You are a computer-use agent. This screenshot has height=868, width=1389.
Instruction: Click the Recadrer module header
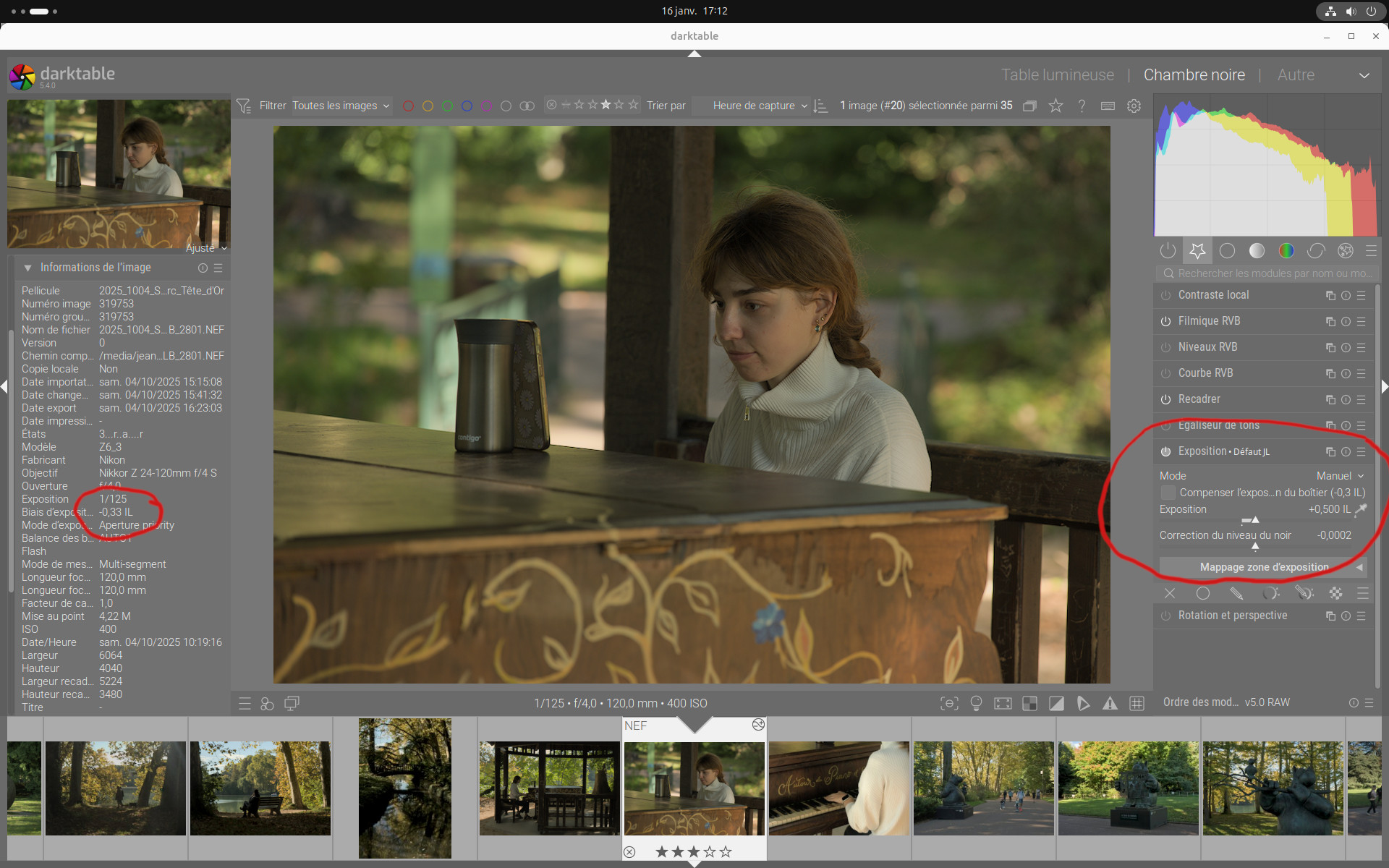pos(1199,399)
